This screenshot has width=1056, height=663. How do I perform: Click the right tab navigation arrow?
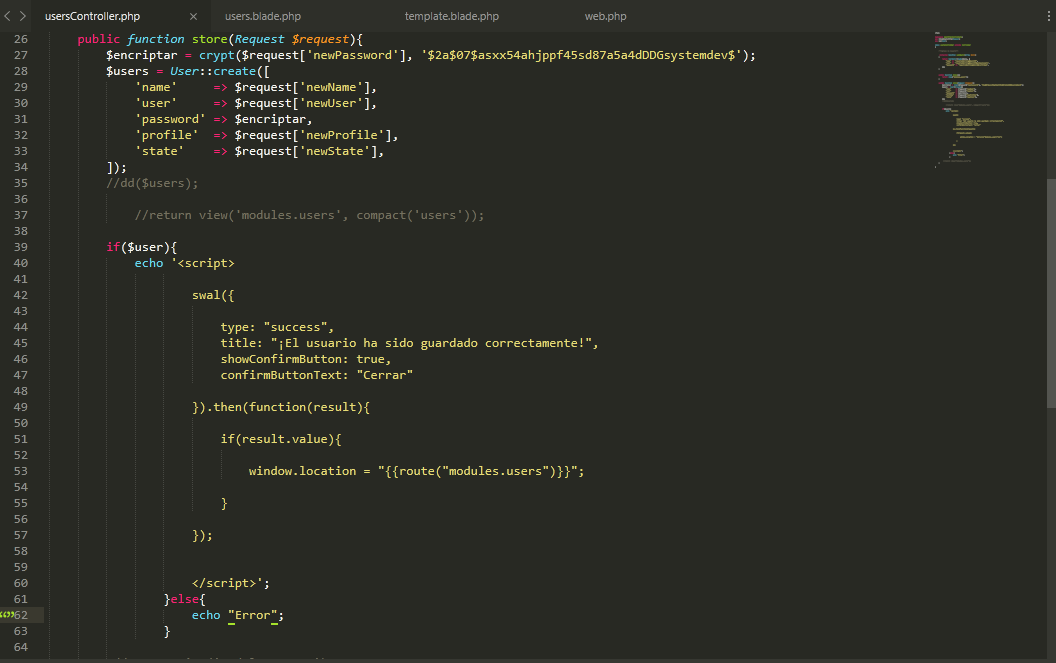tap(22, 16)
